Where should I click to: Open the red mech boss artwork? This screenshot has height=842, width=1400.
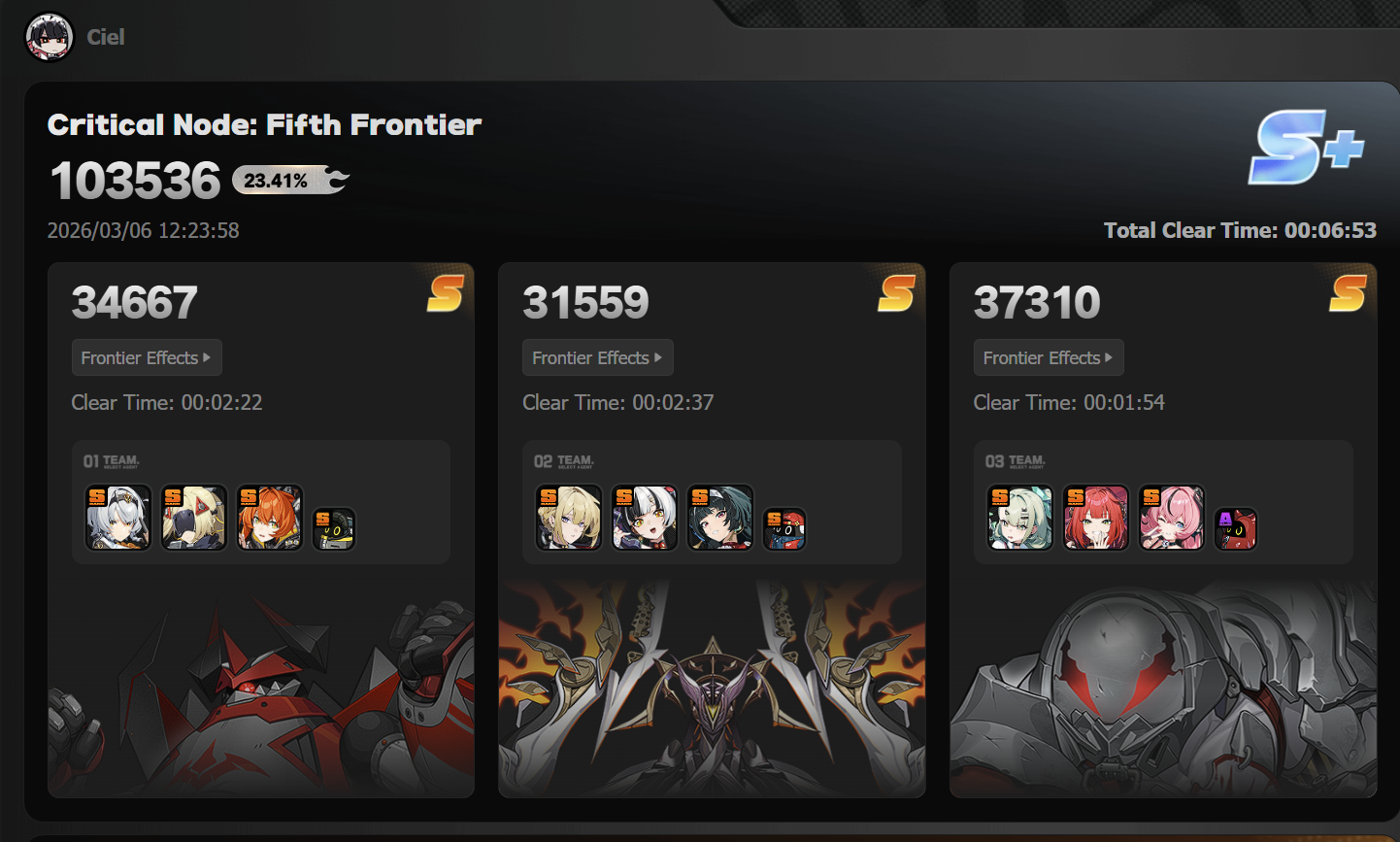tap(261, 688)
